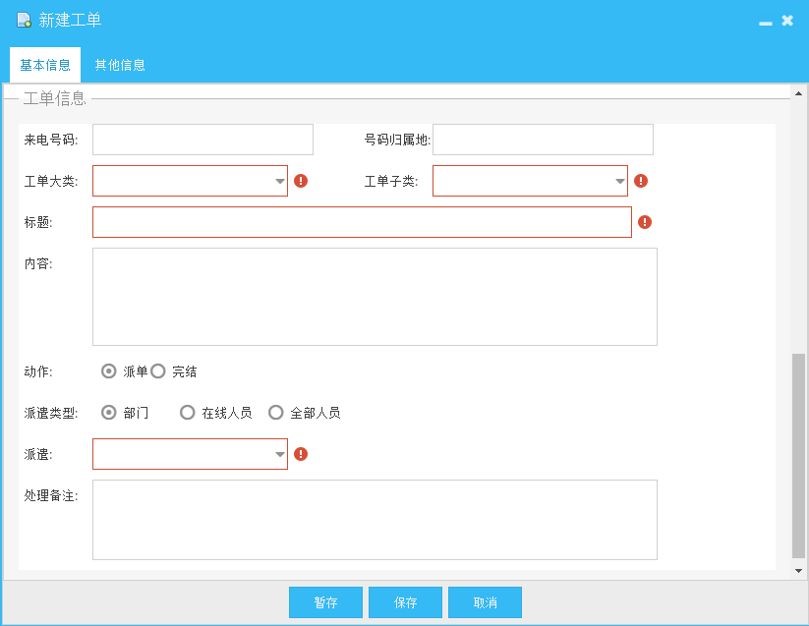Click the warning icon beside 工单子类
The height and width of the screenshot is (626, 809).
click(641, 181)
